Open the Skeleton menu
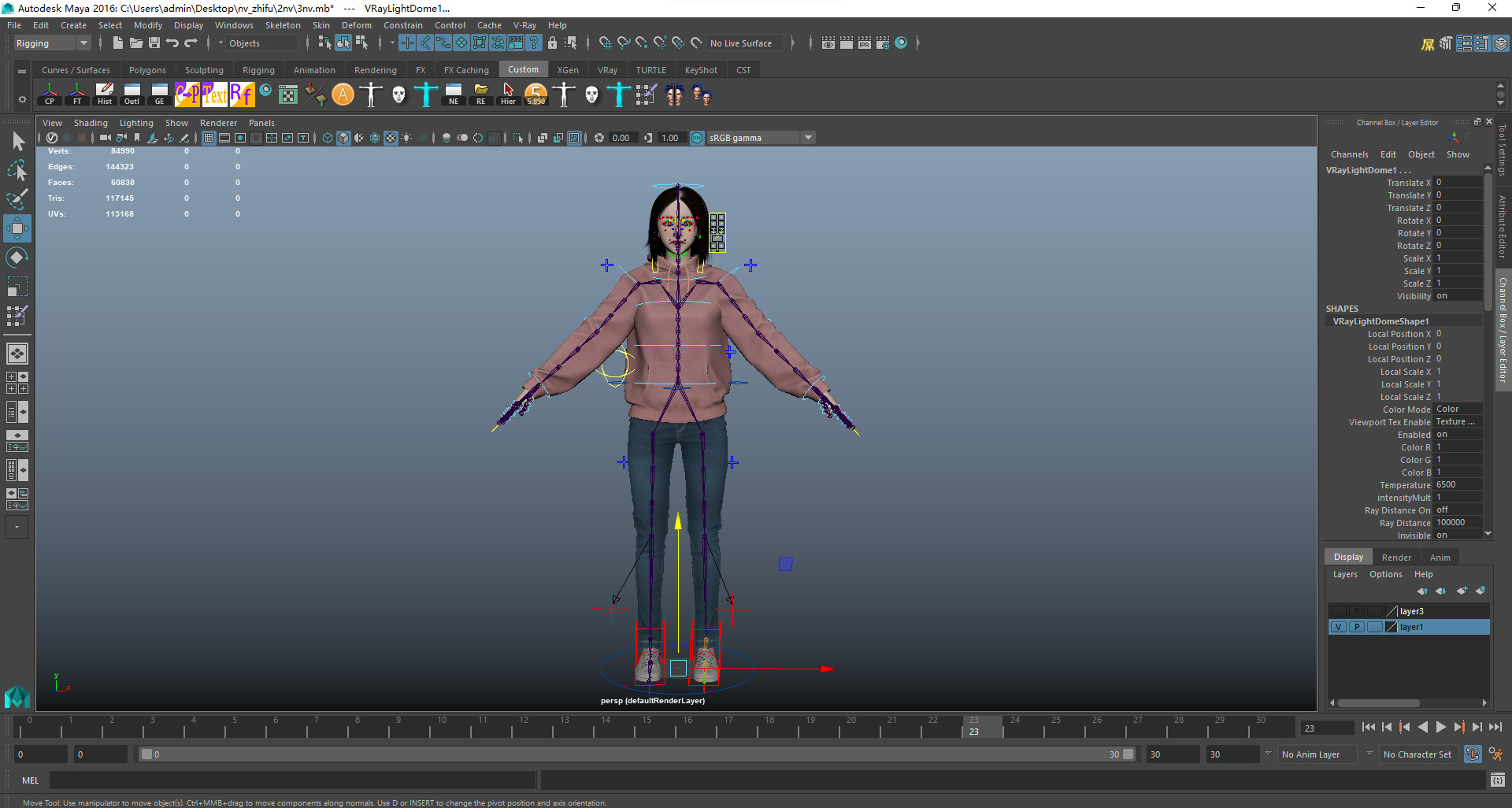This screenshot has height=808, width=1512. coord(283,25)
